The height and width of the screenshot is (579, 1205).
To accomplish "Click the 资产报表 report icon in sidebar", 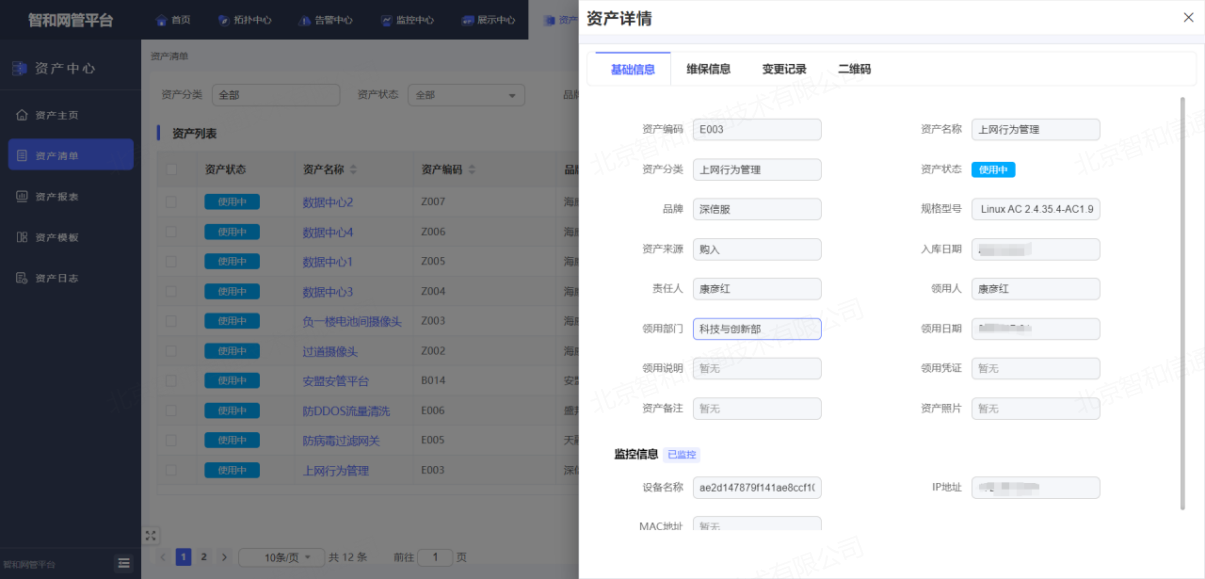I will 22,196.
